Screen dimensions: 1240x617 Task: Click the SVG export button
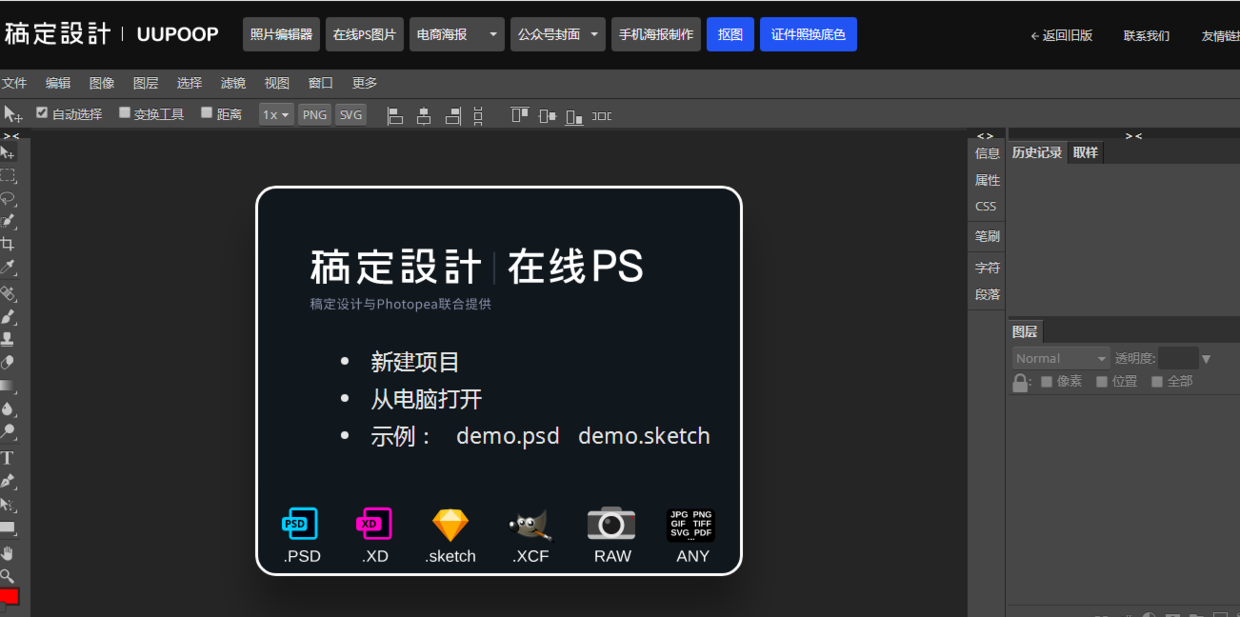351,115
